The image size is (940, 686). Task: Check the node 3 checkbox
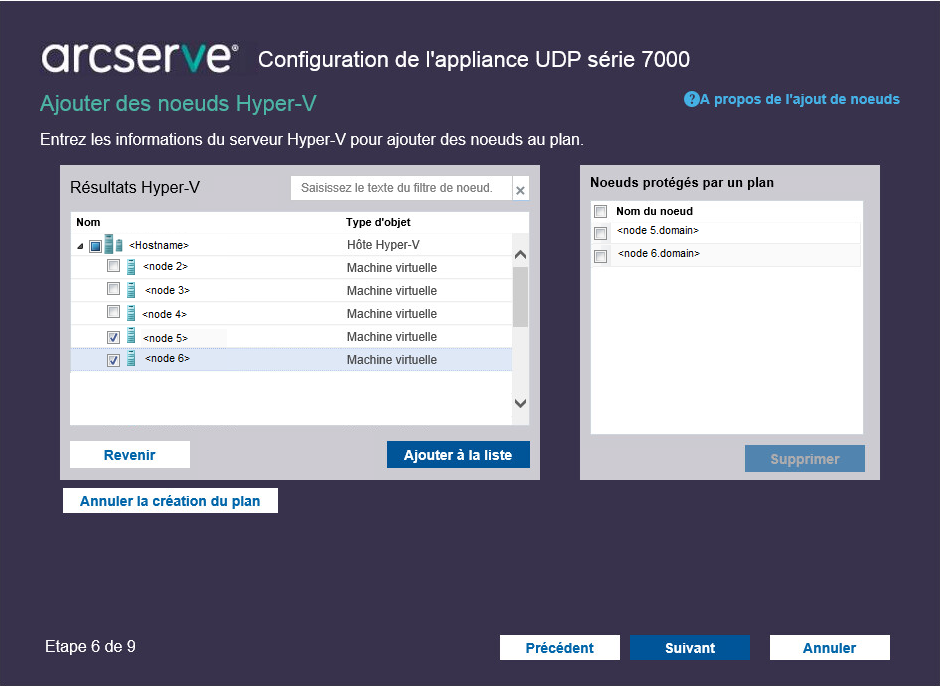pyautogui.click(x=113, y=288)
